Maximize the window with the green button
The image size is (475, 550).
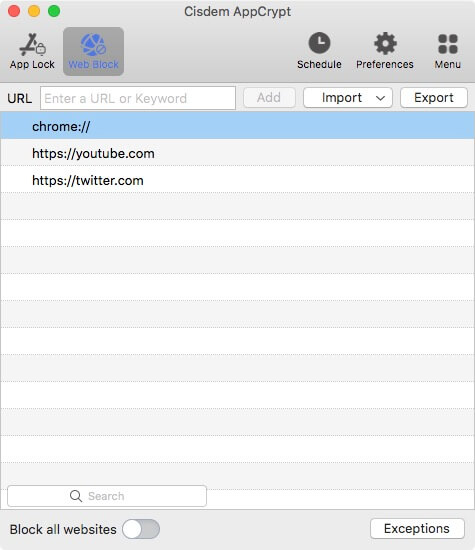pyautogui.click(x=54, y=11)
